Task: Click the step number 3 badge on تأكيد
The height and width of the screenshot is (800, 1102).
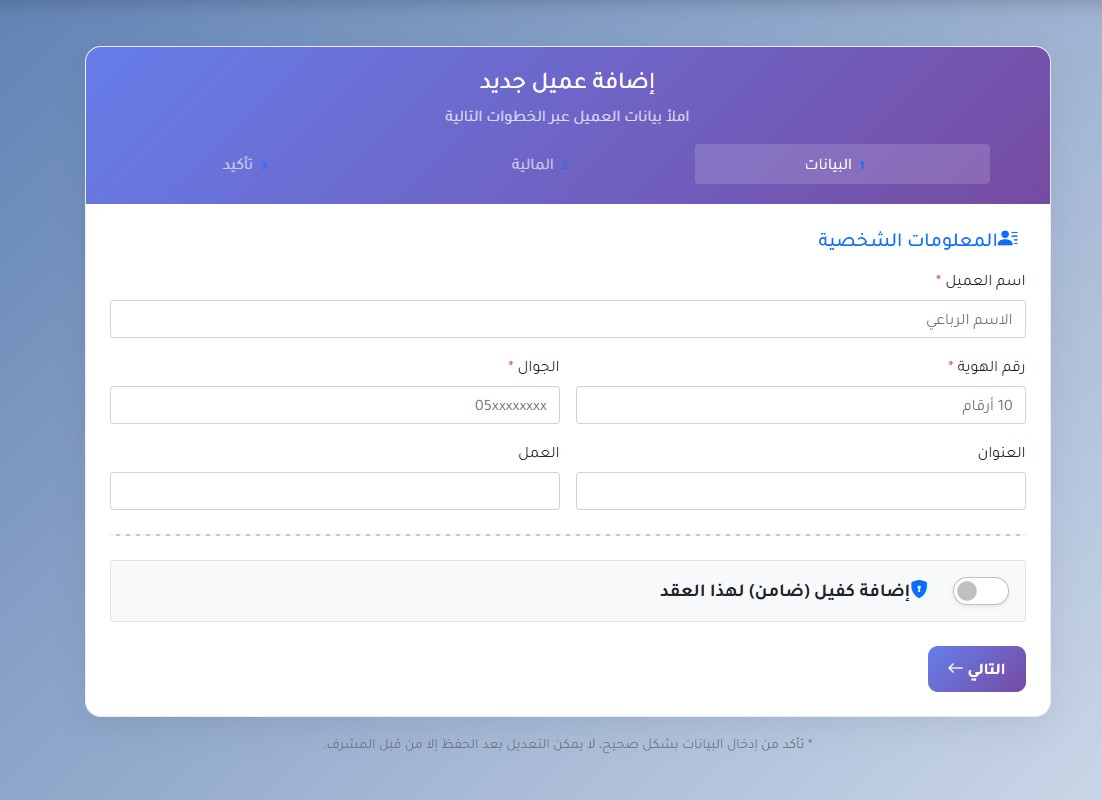Action: (x=262, y=164)
